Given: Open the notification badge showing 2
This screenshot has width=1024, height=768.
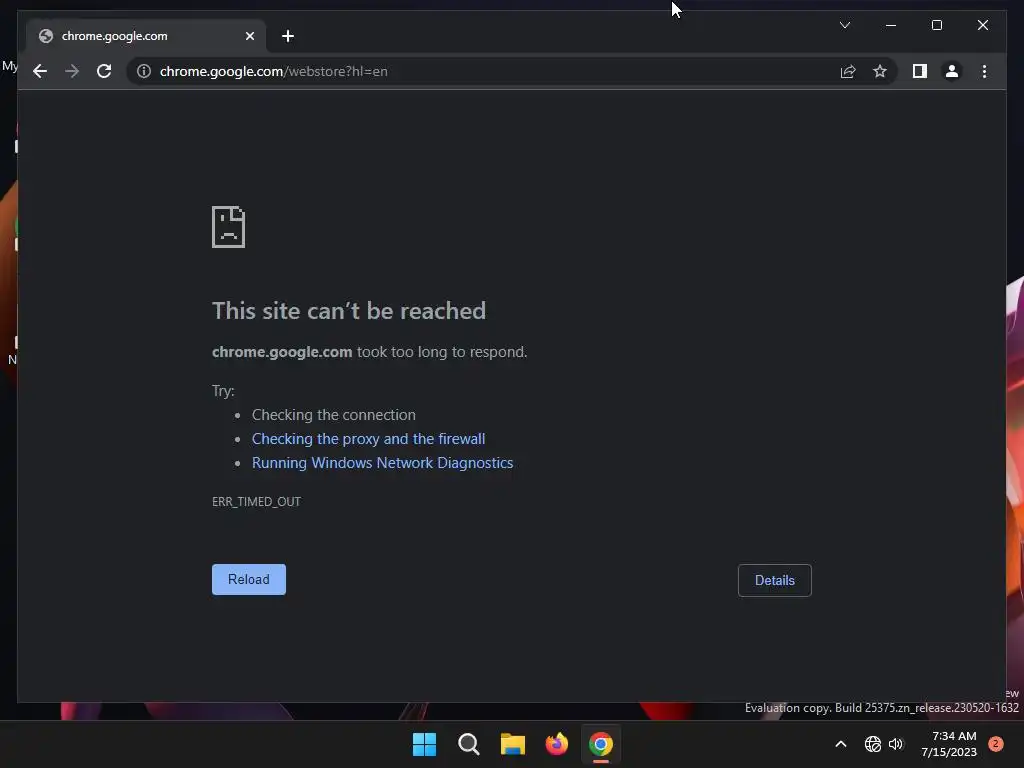Looking at the screenshot, I should (995, 744).
